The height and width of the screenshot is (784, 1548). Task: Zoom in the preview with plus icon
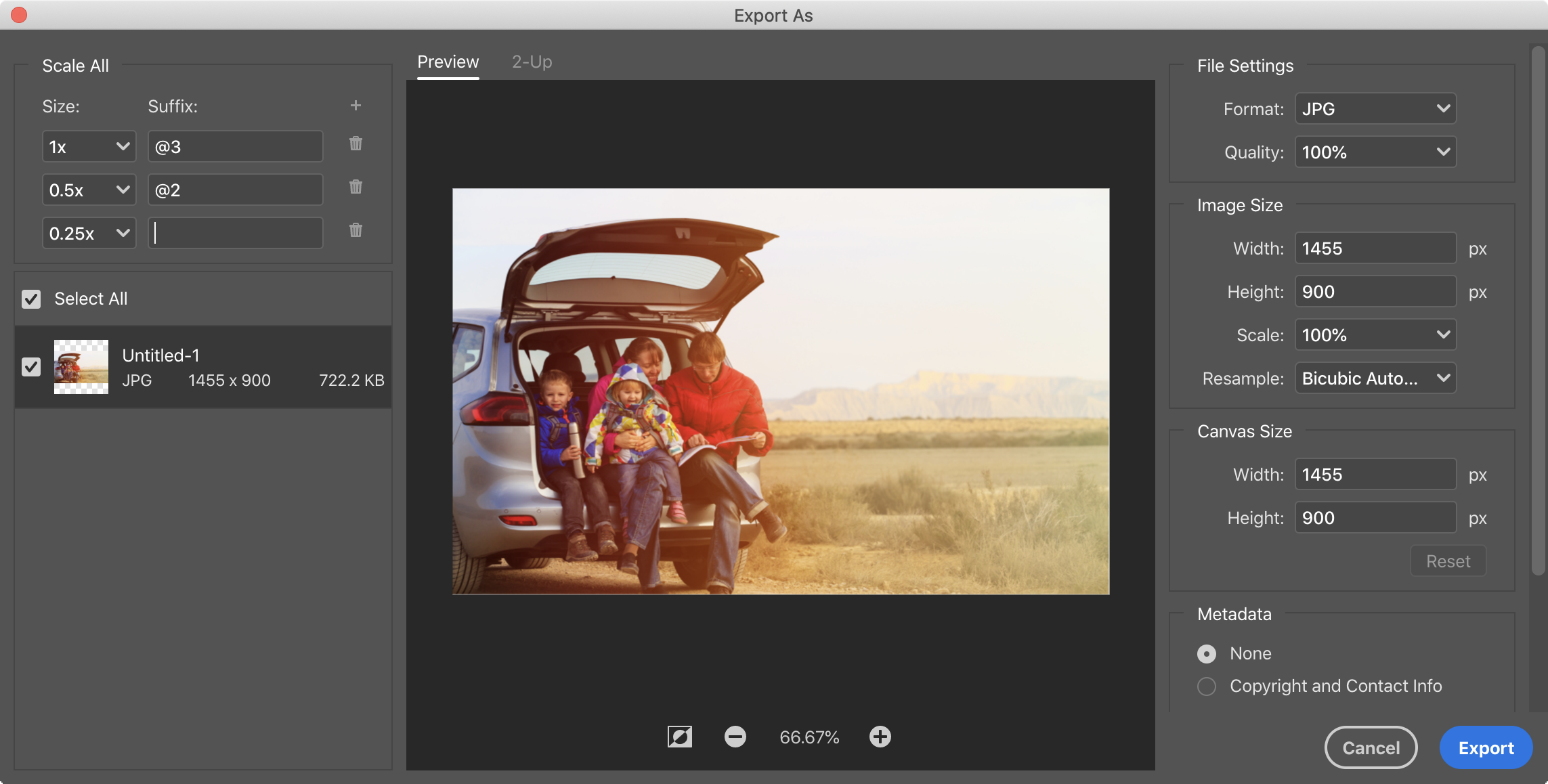880,737
